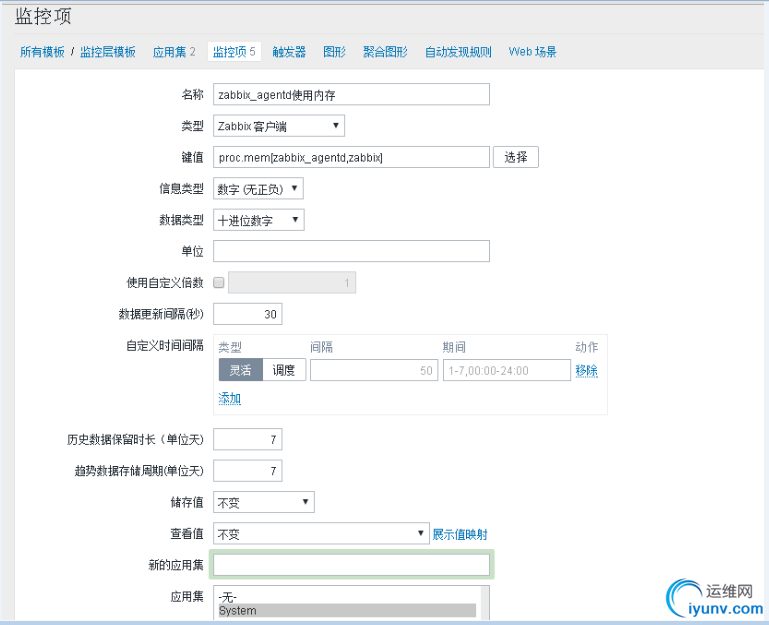Switch to the 自动发现规则 tab
The image size is (769, 625).
458,52
